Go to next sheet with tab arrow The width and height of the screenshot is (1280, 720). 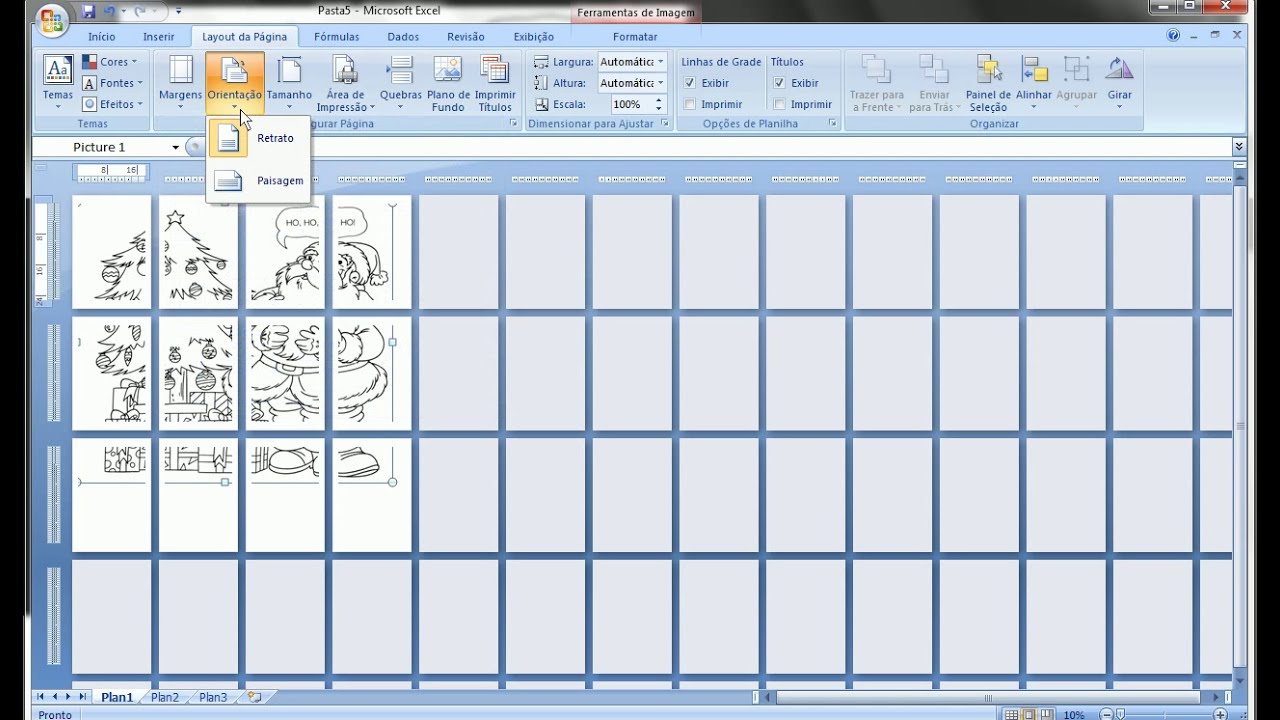(68, 697)
